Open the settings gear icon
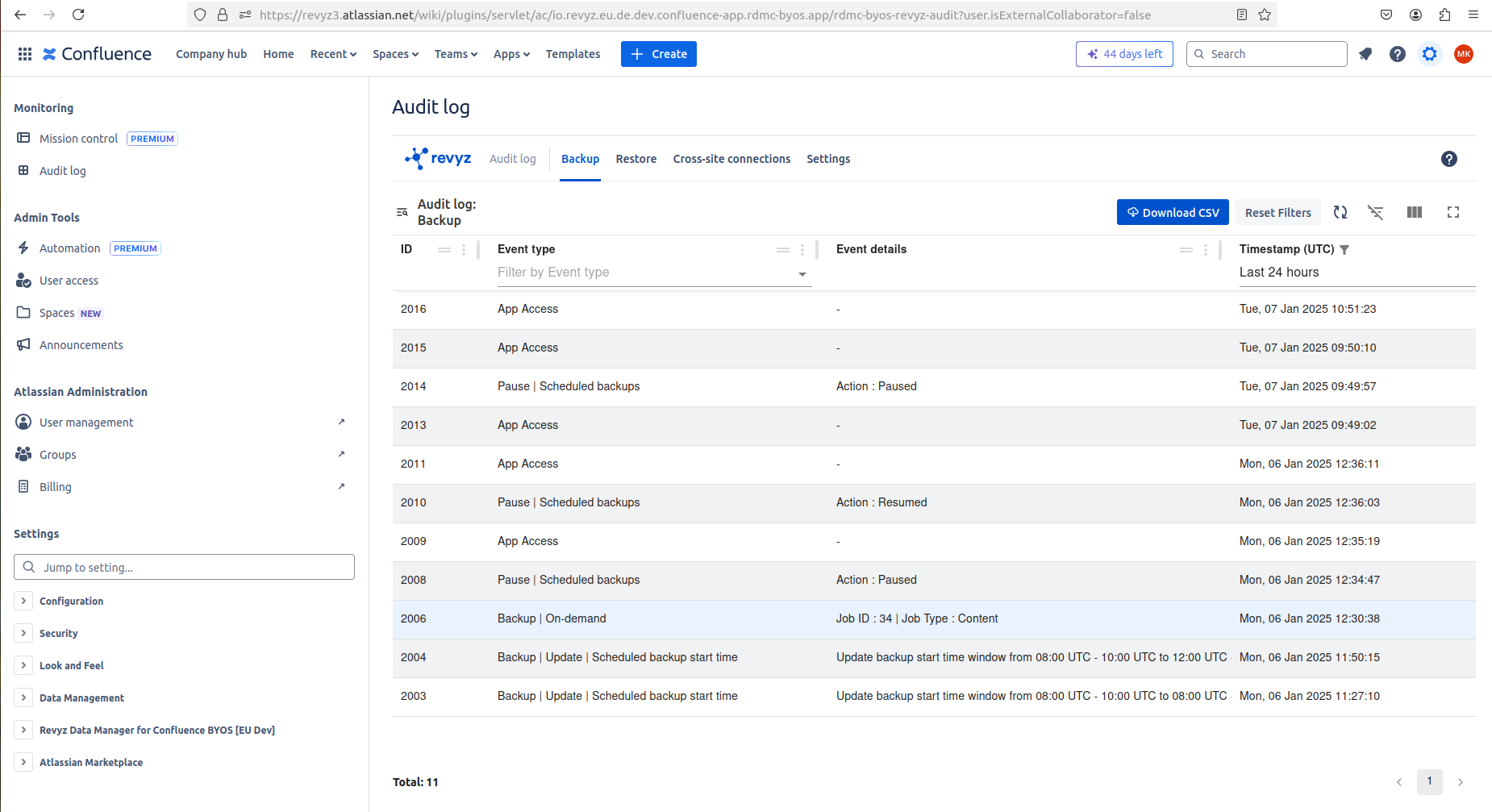 coord(1430,54)
